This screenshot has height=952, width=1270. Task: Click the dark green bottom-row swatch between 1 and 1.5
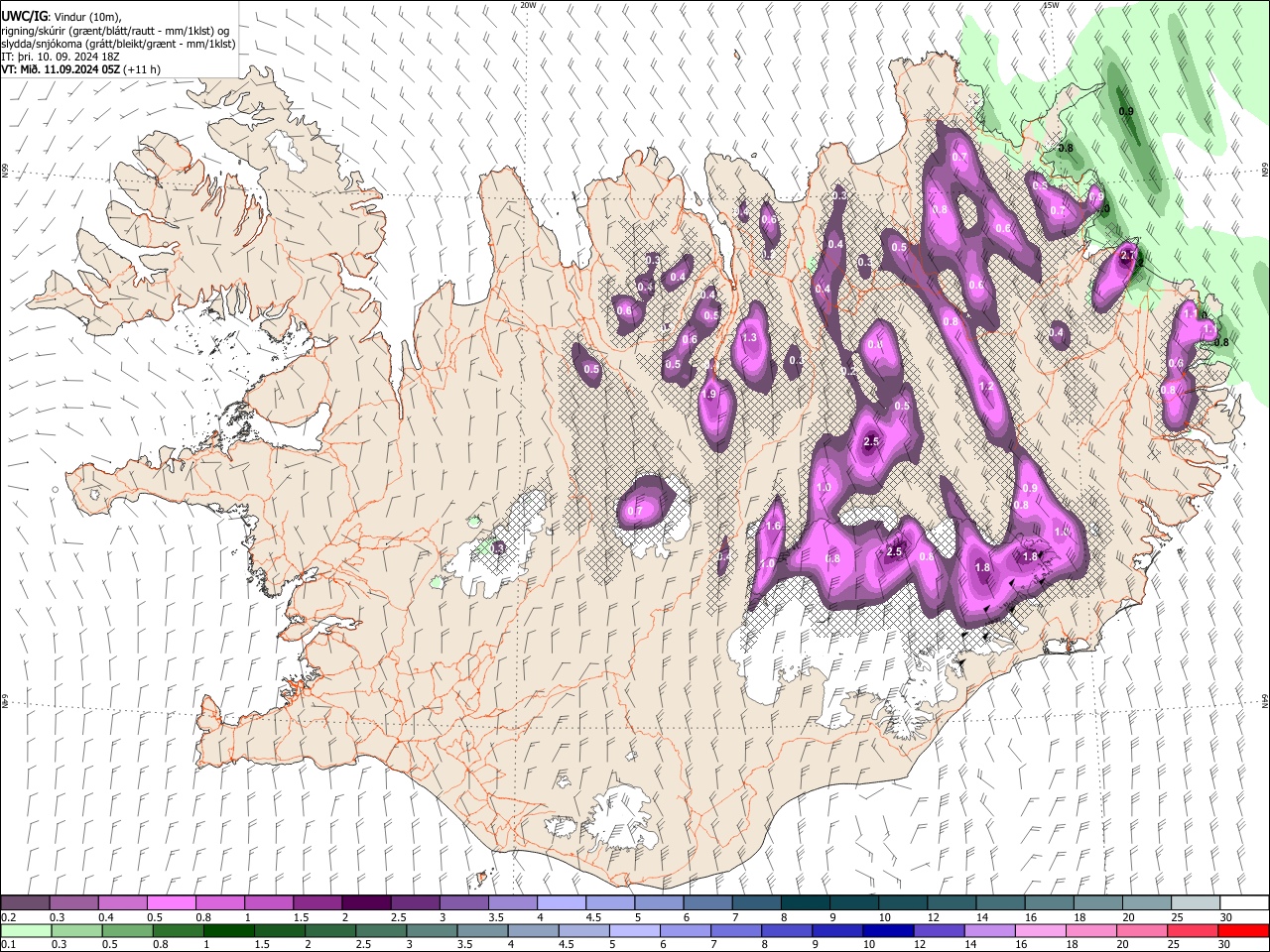point(227,931)
